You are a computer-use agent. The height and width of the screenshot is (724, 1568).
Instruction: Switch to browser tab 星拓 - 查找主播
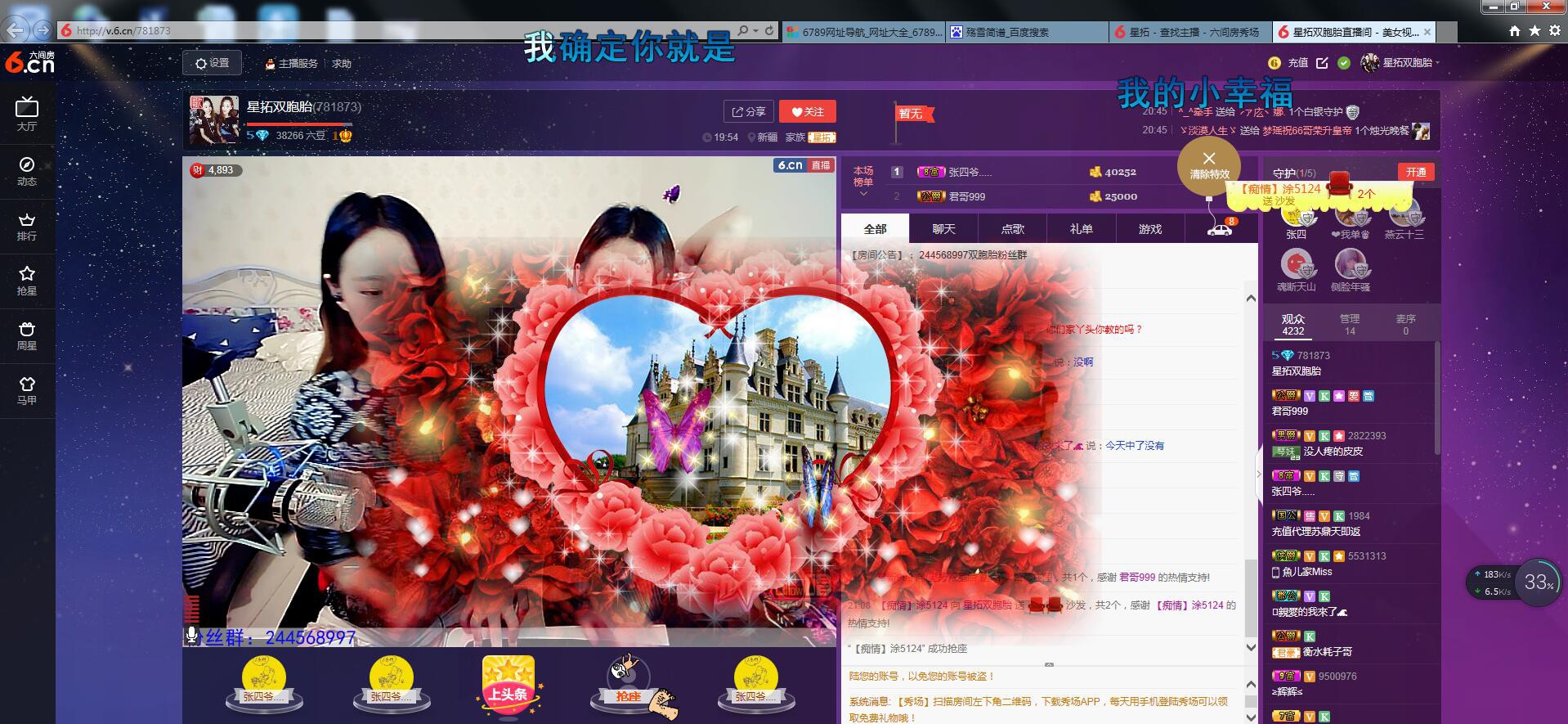[x=1190, y=32]
